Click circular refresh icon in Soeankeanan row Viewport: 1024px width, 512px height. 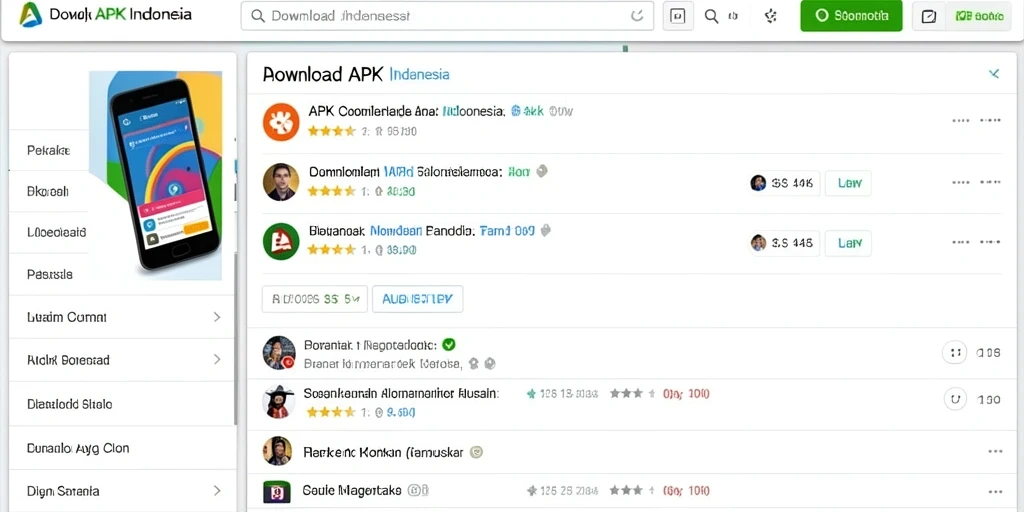pos(955,399)
